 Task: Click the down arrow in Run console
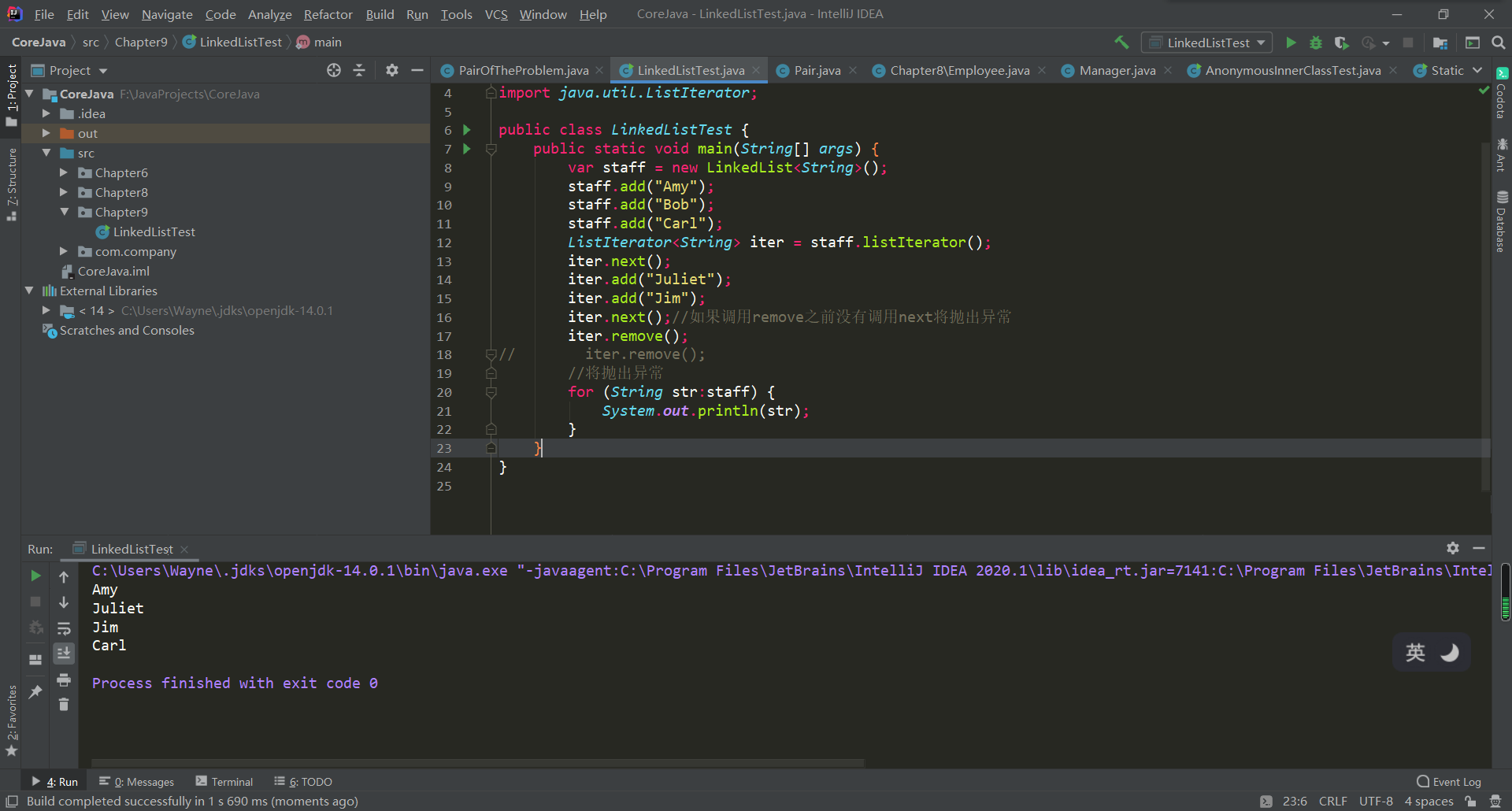[x=64, y=602]
